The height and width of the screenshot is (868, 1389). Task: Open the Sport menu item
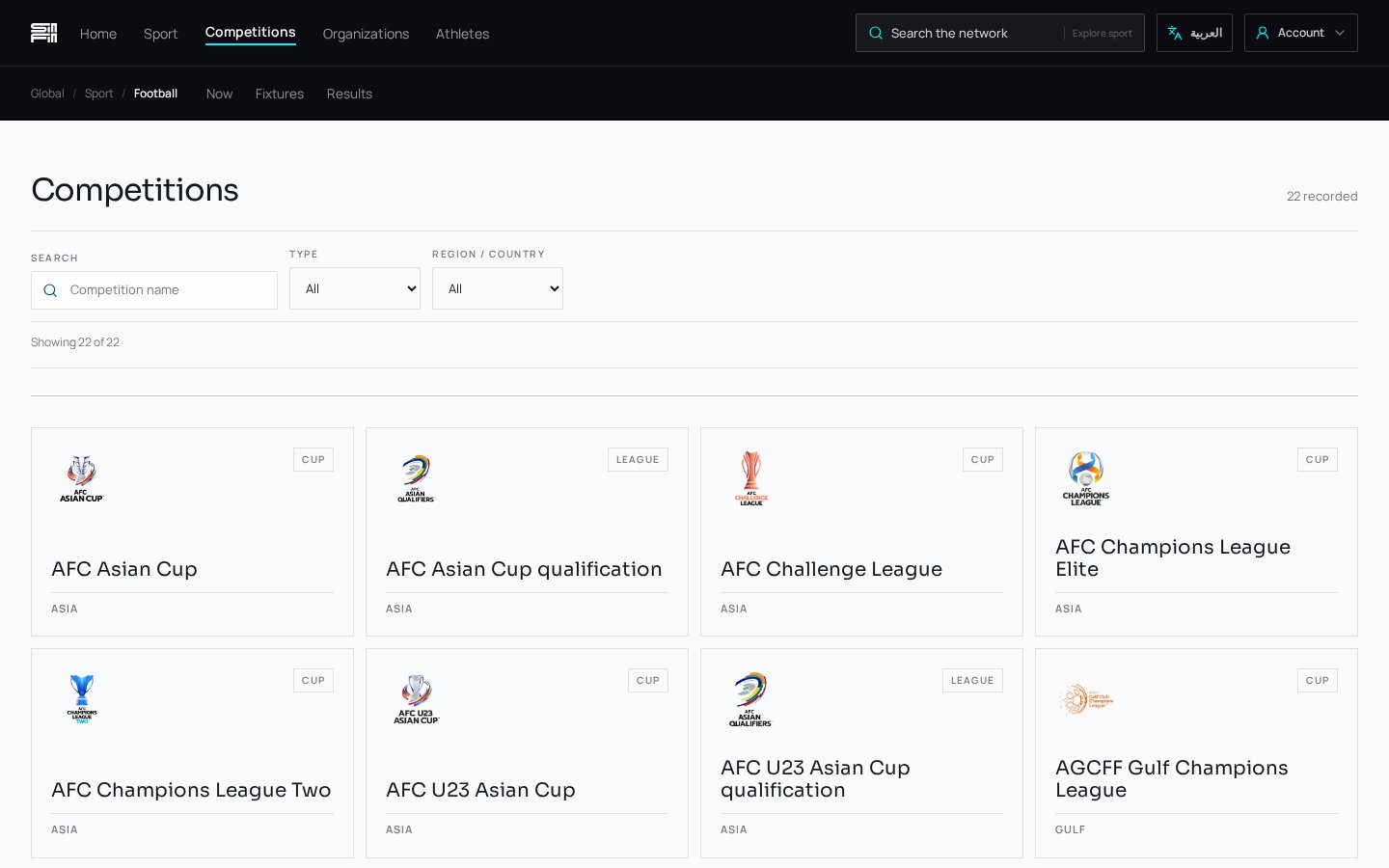click(161, 34)
